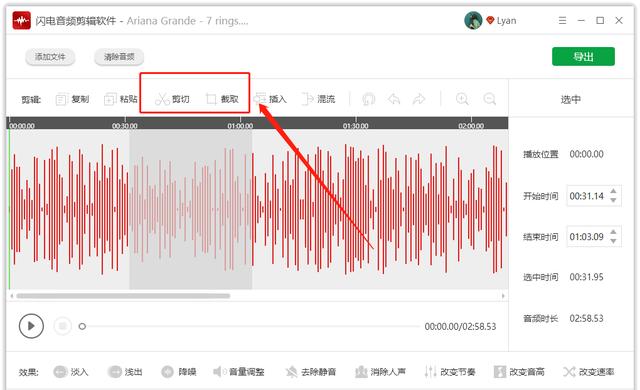Select the 剪切 (cut) scissors tool
This screenshot has height=390, width=640.
coord(172,99)
